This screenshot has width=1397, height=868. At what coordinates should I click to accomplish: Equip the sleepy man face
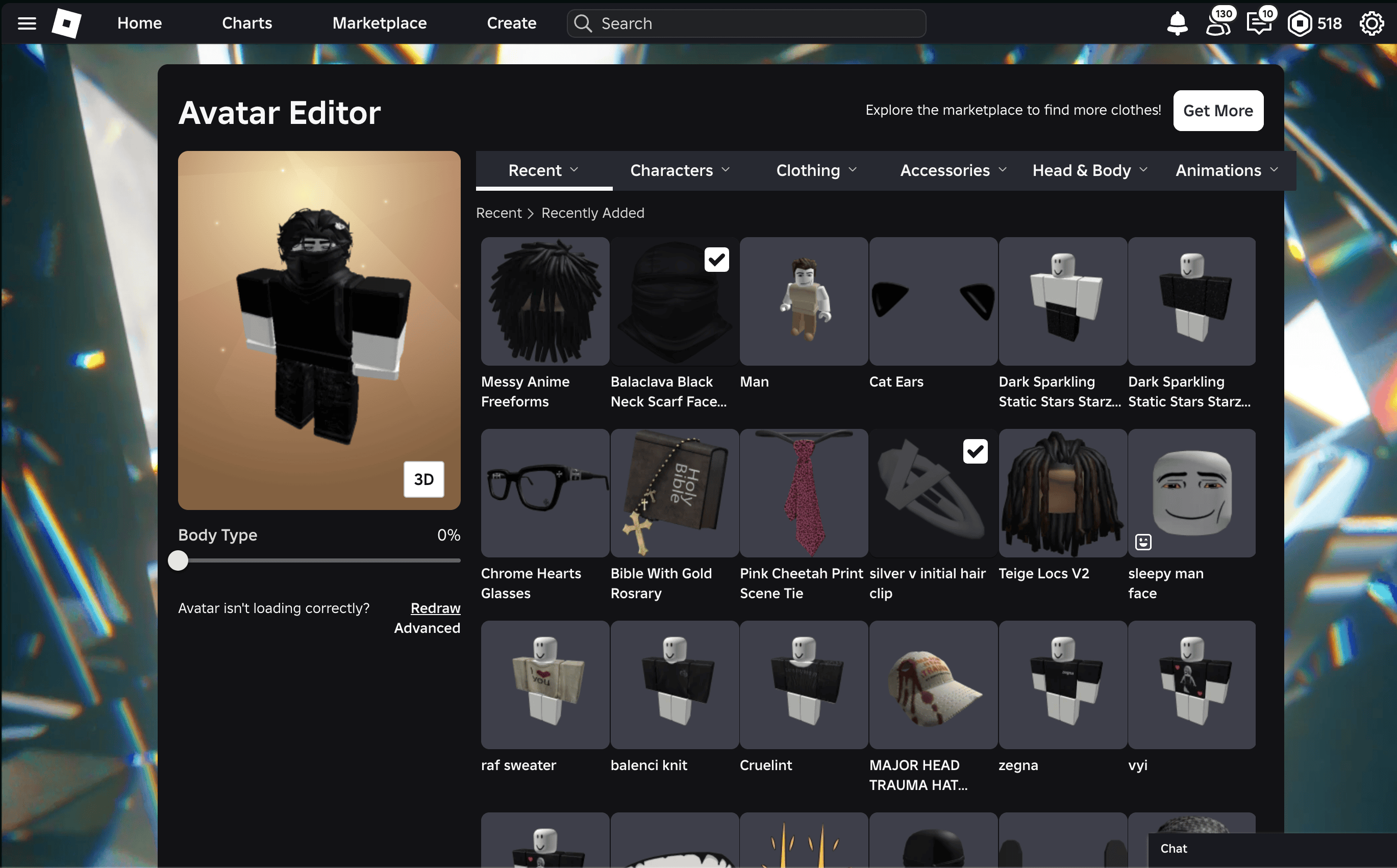1192,493
